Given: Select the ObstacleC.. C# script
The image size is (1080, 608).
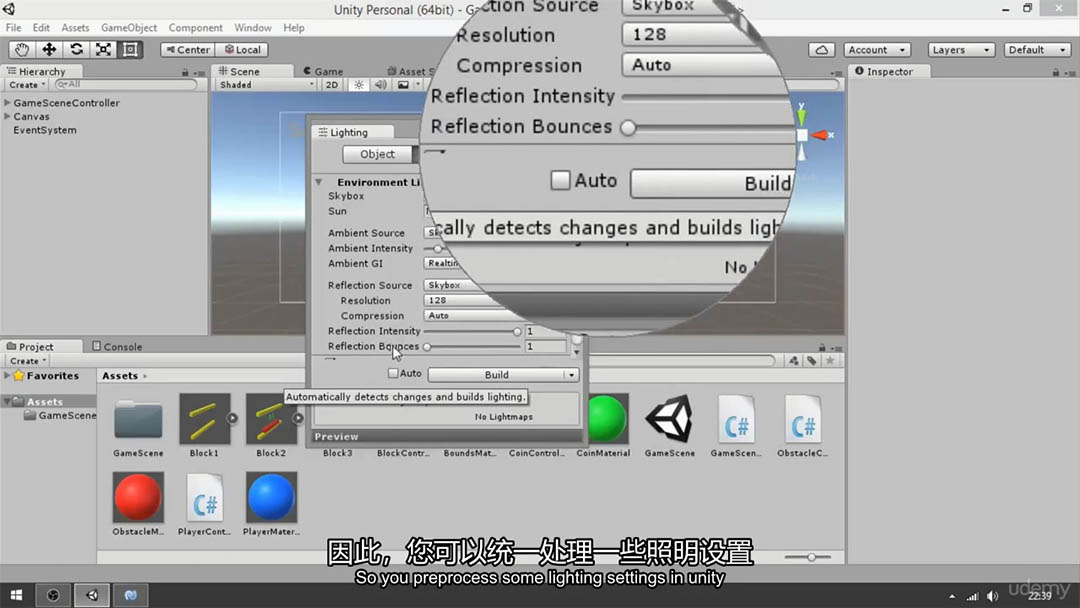Looking at the screenshot, I should [802, 419].
